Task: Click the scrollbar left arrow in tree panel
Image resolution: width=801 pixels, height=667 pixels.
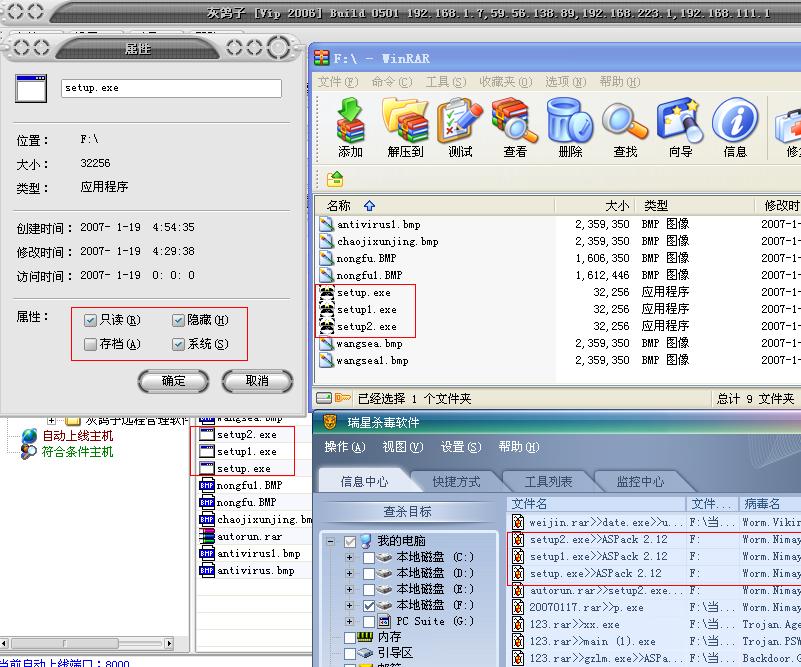Action: [x=4, y=643]
